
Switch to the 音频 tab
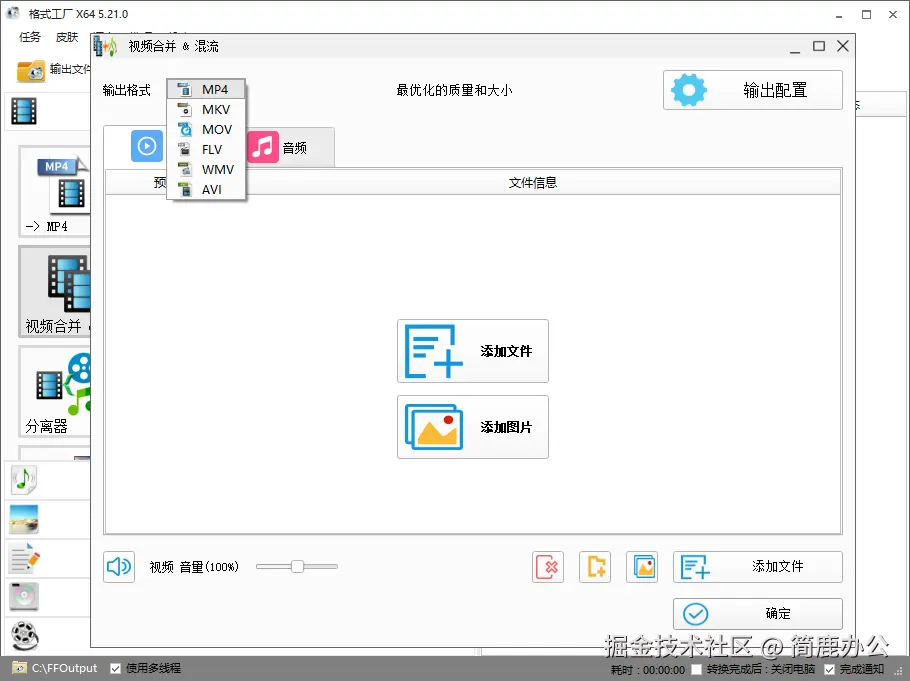click(291, 147)
